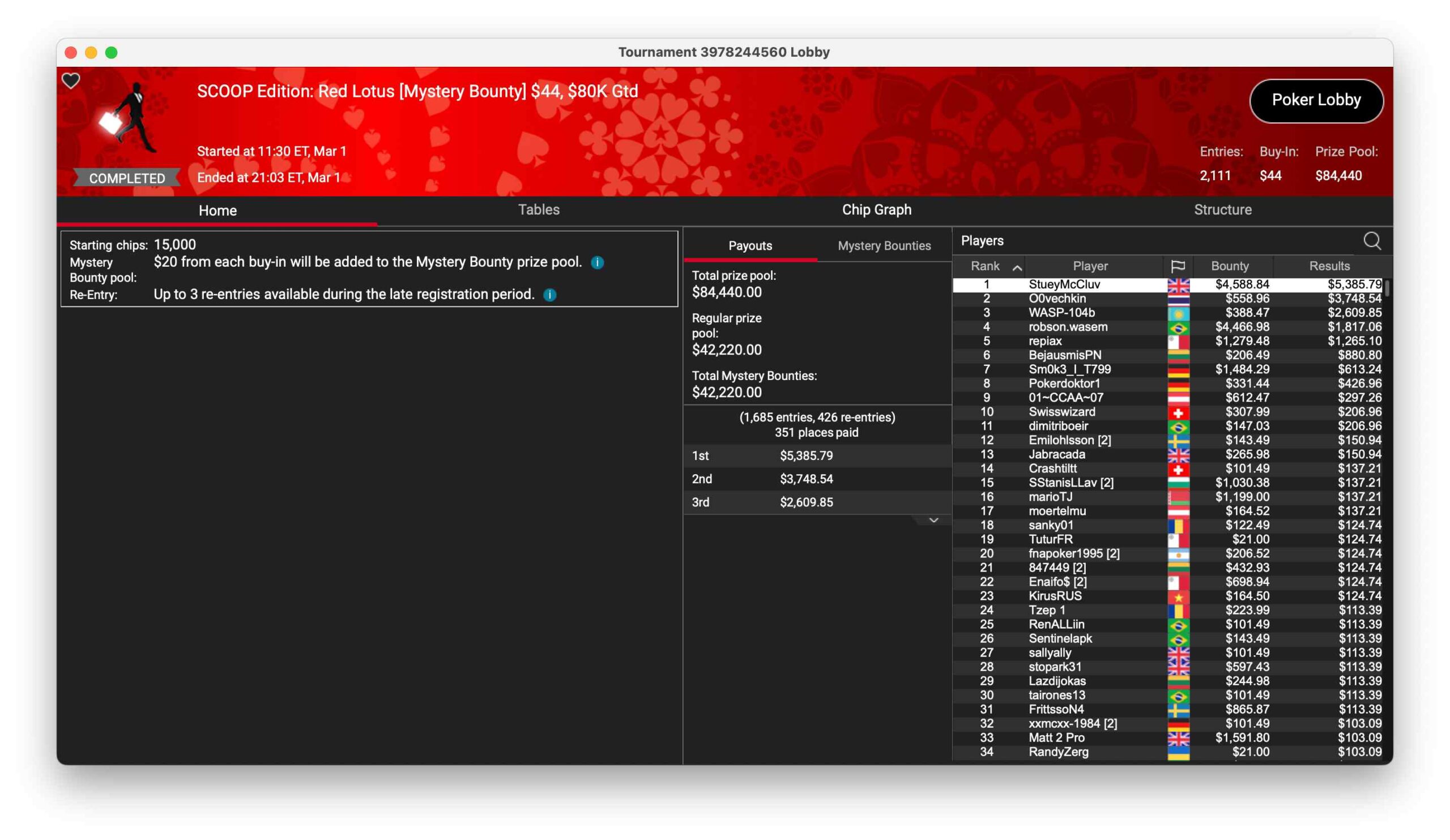The height and width of the screenshot is (840, 1450).
Task: Click StueyMcCluv's country flag icon
Action: 1178,284
